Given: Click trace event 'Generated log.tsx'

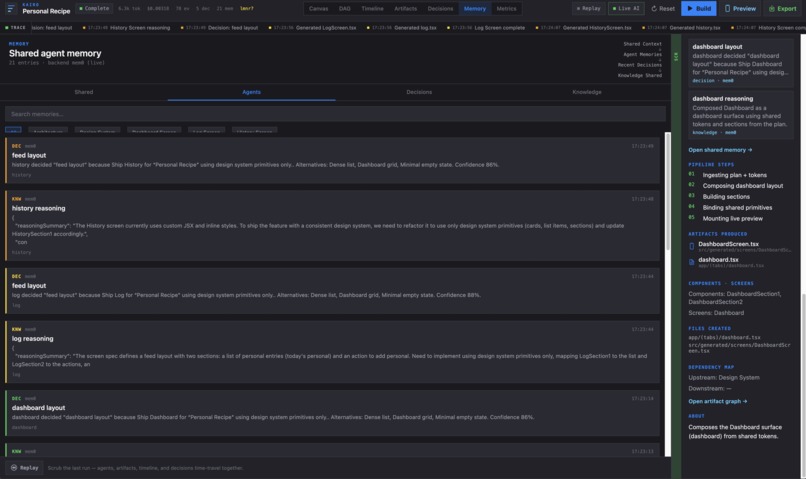Looking at the screenshot, I should point(401,28).
